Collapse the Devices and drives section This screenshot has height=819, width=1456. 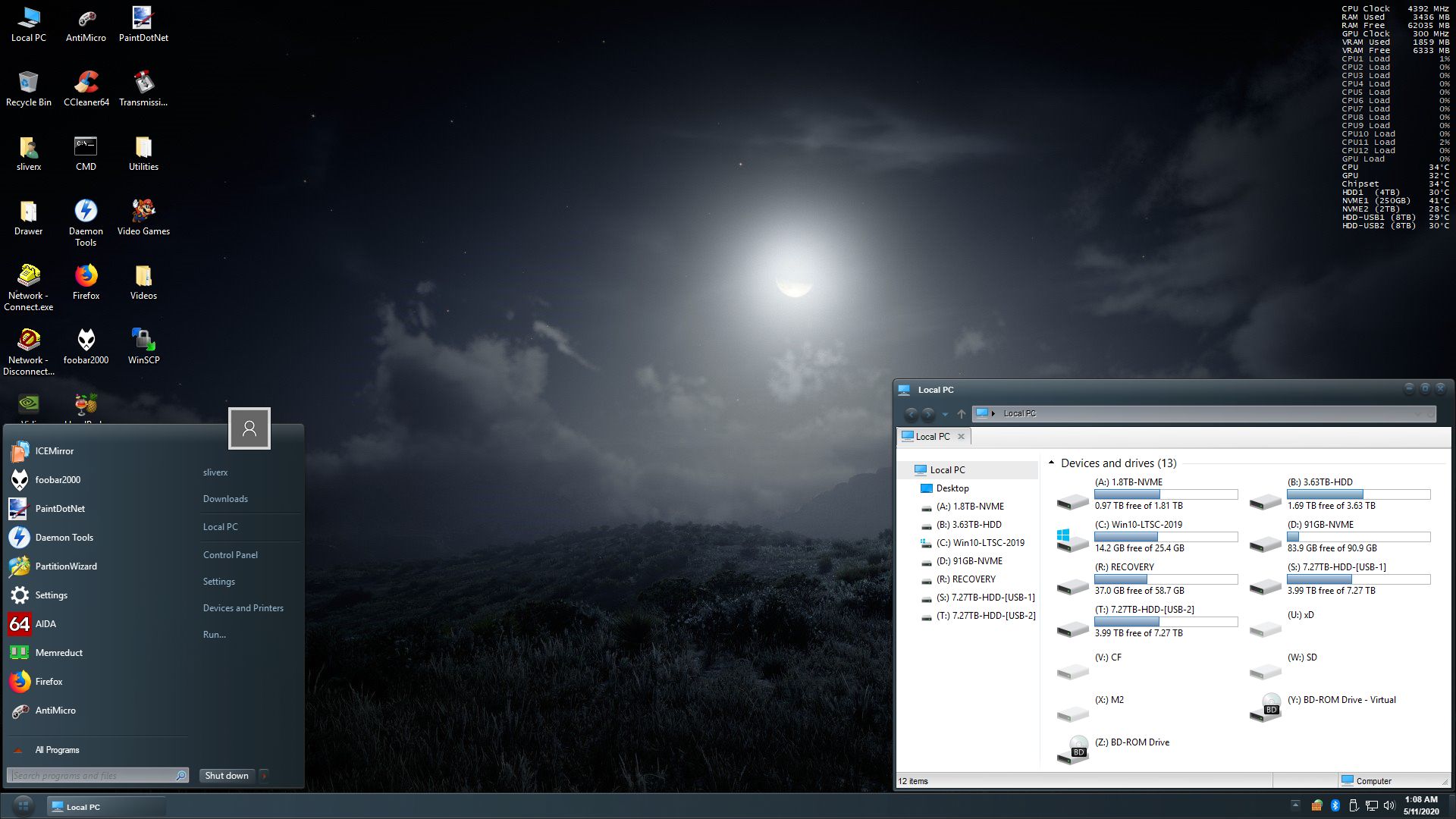click(x=1051, y=461)
